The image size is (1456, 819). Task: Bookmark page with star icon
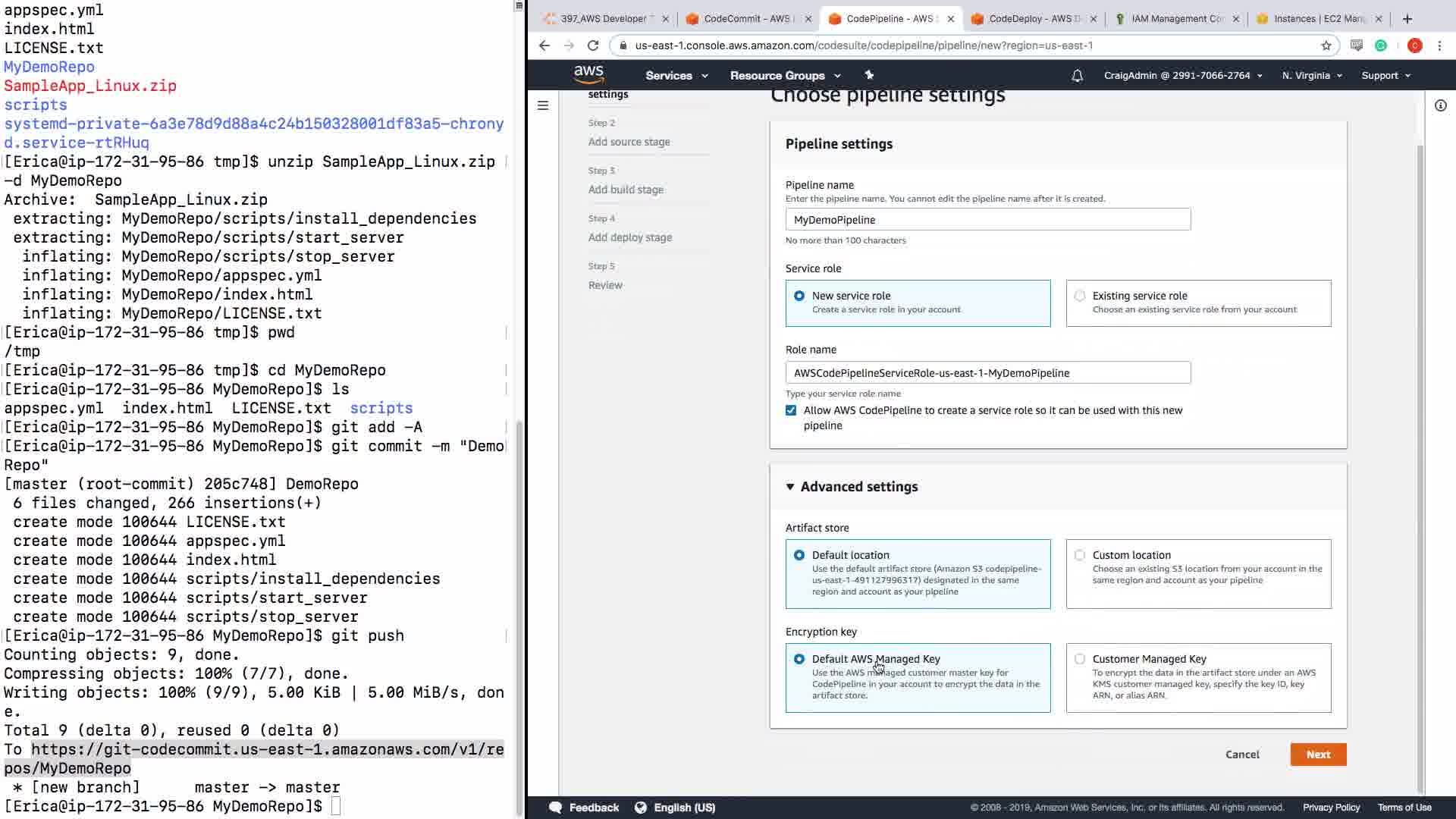click(1326, 45)
